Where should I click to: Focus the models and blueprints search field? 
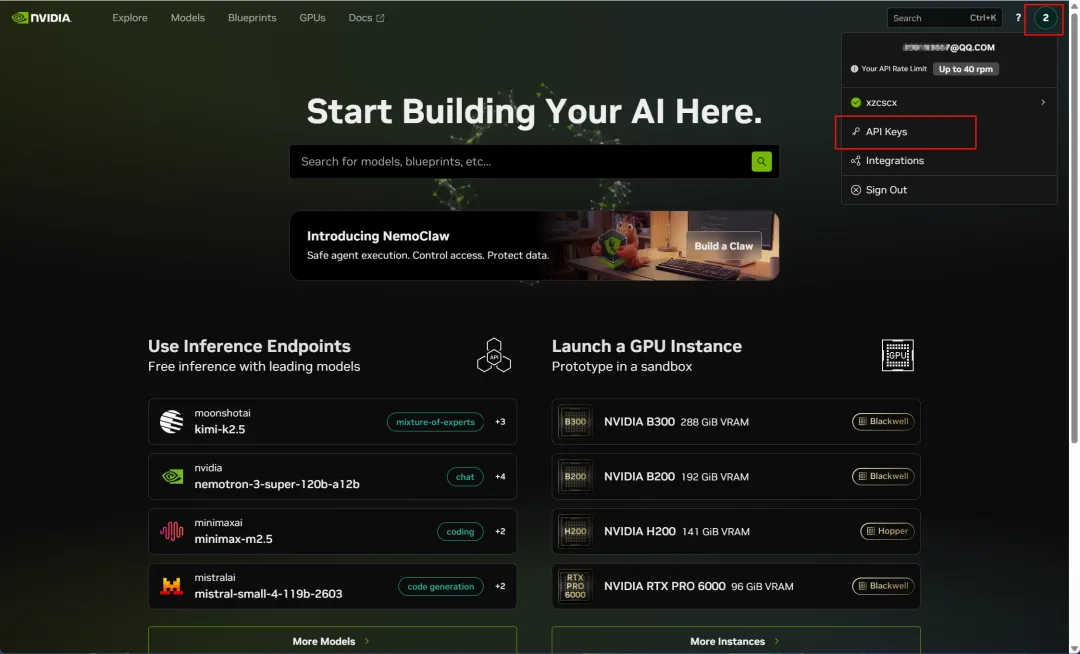(x=520, y=161)
